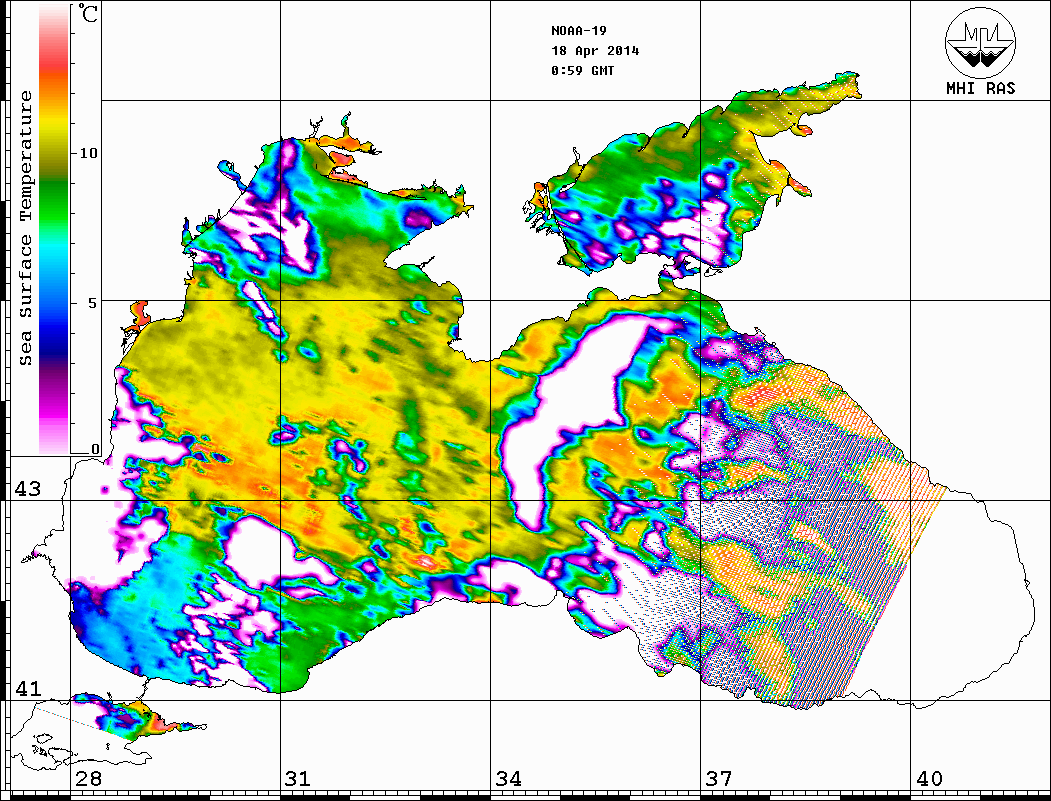The width and height of the screenshot is (1051, 801).
Task: Click longitude label '40'
Action: pos(929,778)
